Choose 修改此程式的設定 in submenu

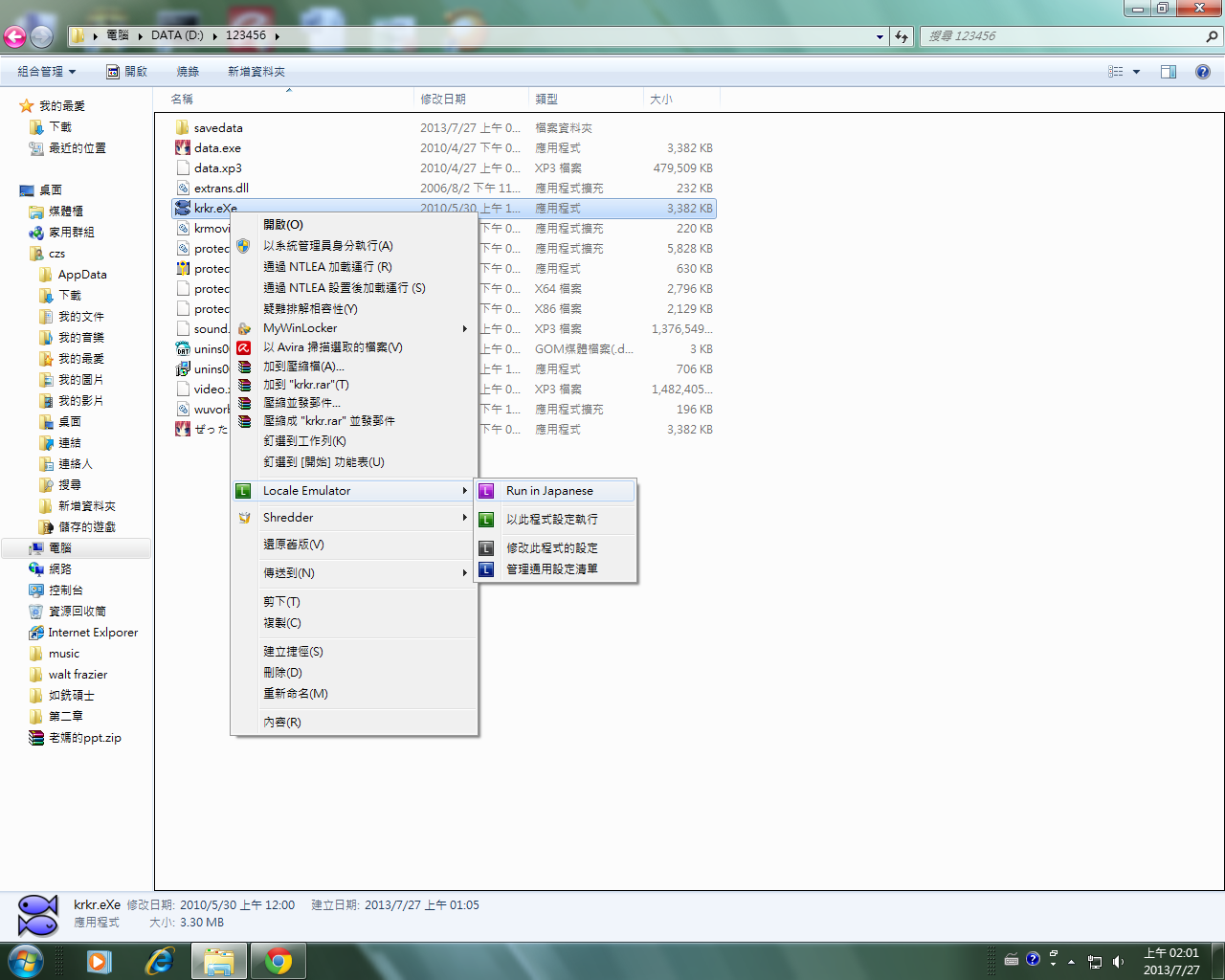click(x=555, y=548)
